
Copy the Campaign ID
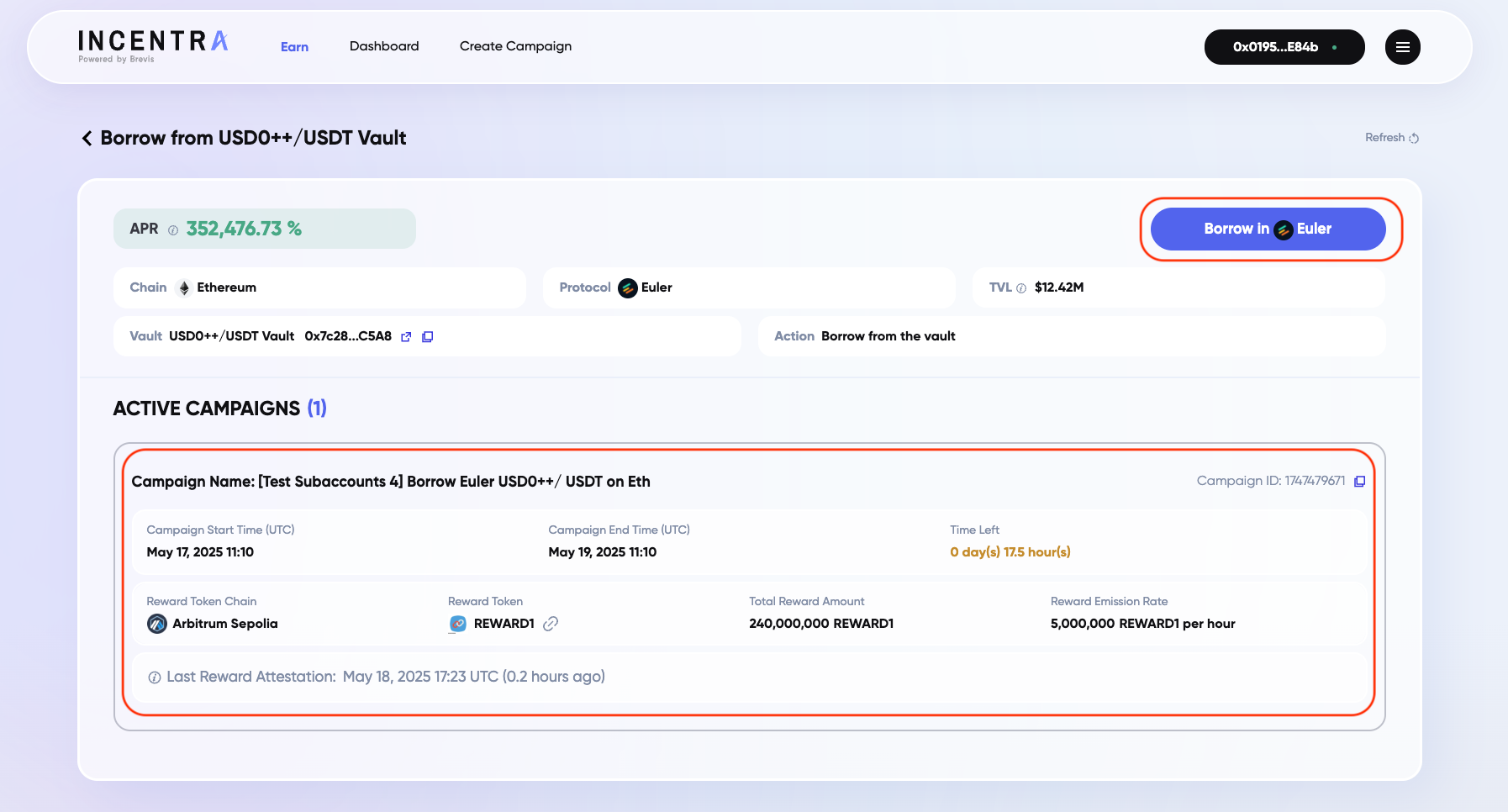pyautogui.click(x=1359, y=482)
